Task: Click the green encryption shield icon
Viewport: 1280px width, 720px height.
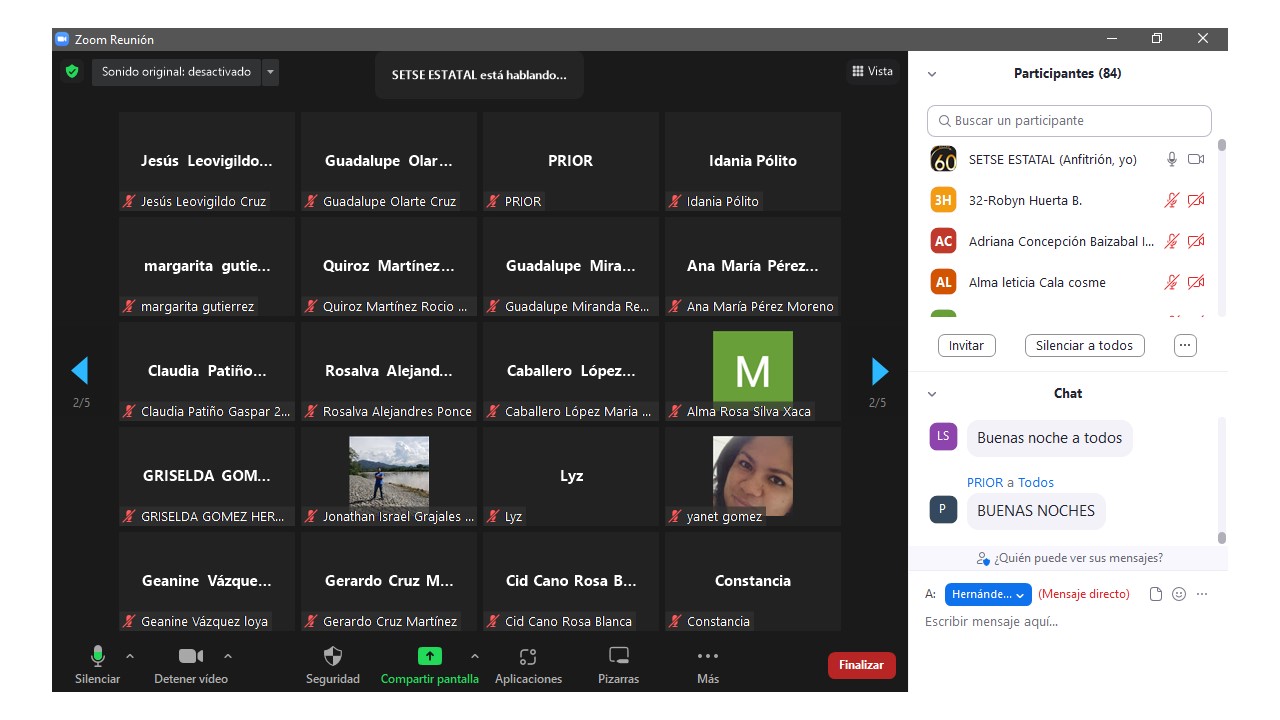Action: point(71,72)
